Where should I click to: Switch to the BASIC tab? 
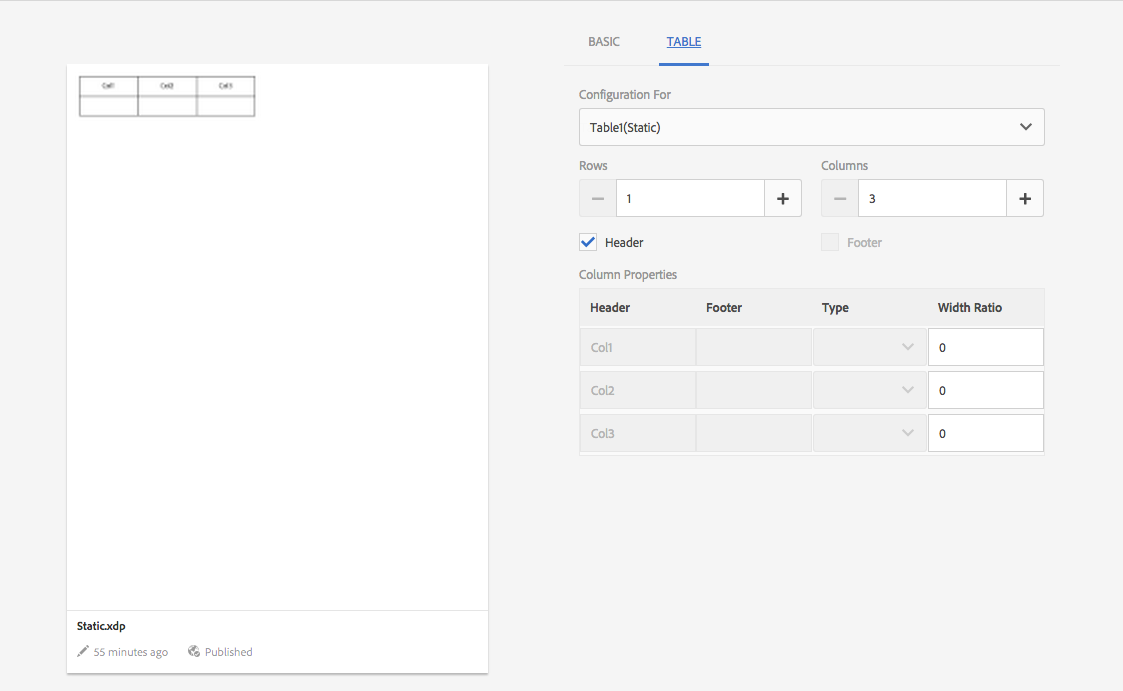(604, 42)
